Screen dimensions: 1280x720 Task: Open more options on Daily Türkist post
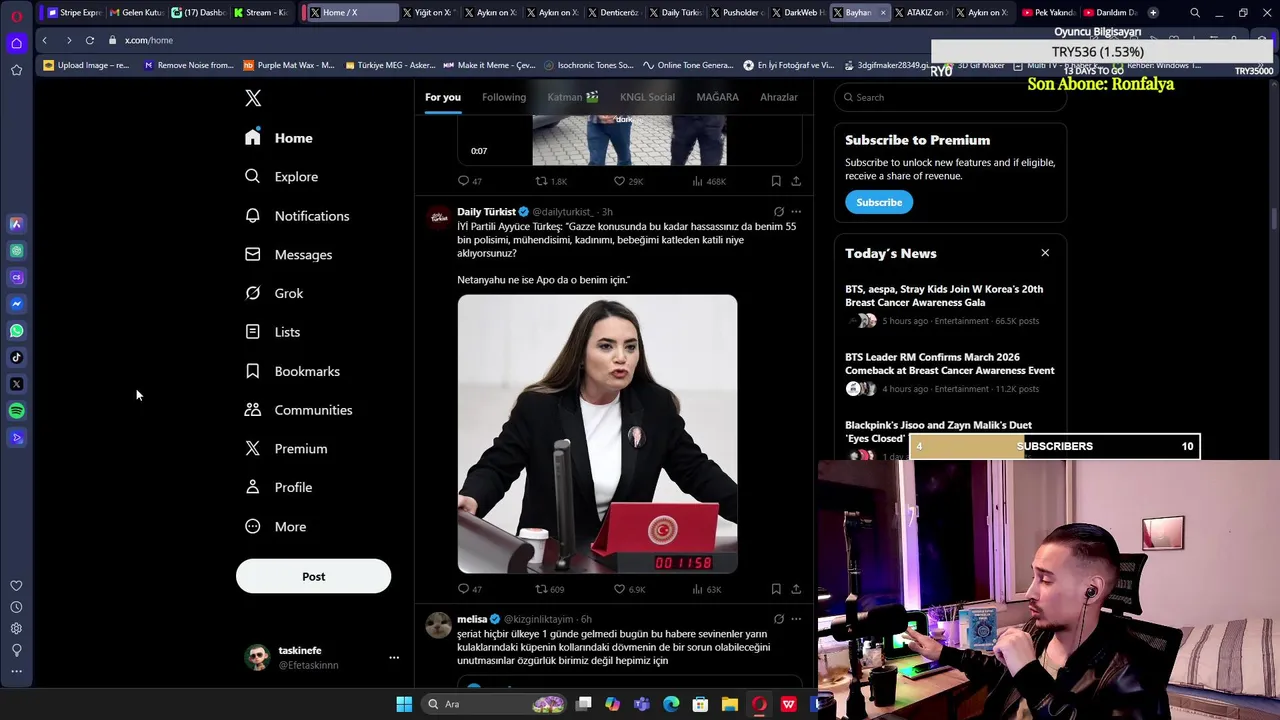point(796,212)
